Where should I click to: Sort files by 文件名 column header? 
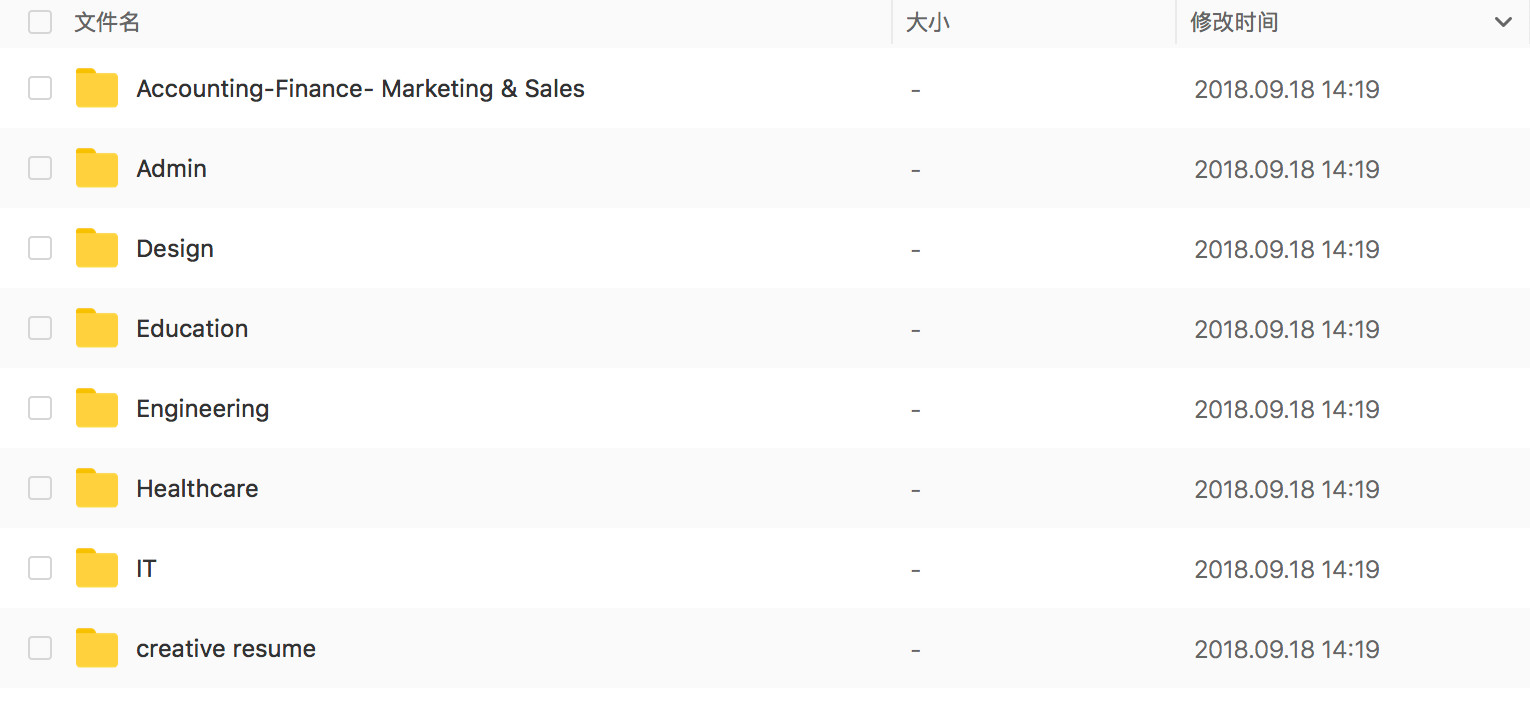pyautogui.click(x=107, y=22)
